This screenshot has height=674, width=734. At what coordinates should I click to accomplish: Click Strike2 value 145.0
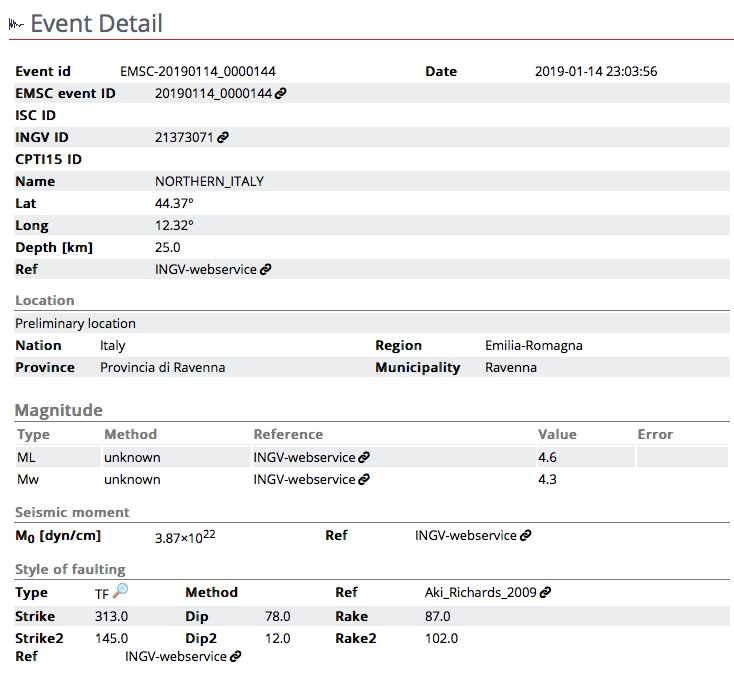click(x=111, y=638)
